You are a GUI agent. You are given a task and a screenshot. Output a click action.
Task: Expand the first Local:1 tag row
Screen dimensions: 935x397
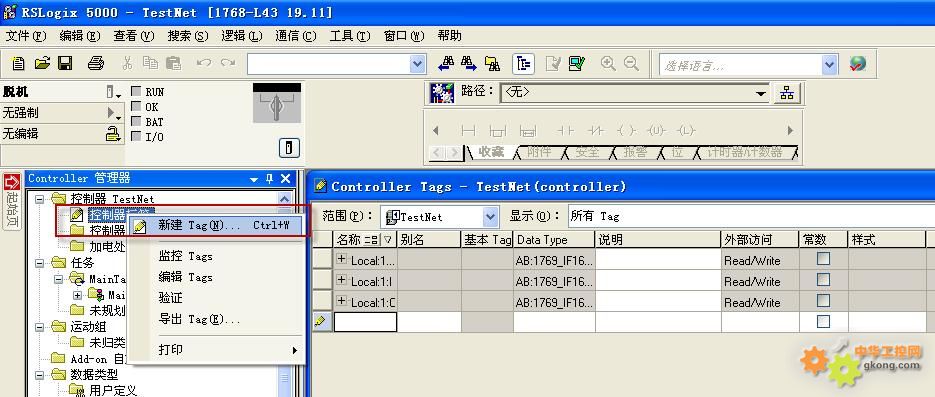point(342,259)
